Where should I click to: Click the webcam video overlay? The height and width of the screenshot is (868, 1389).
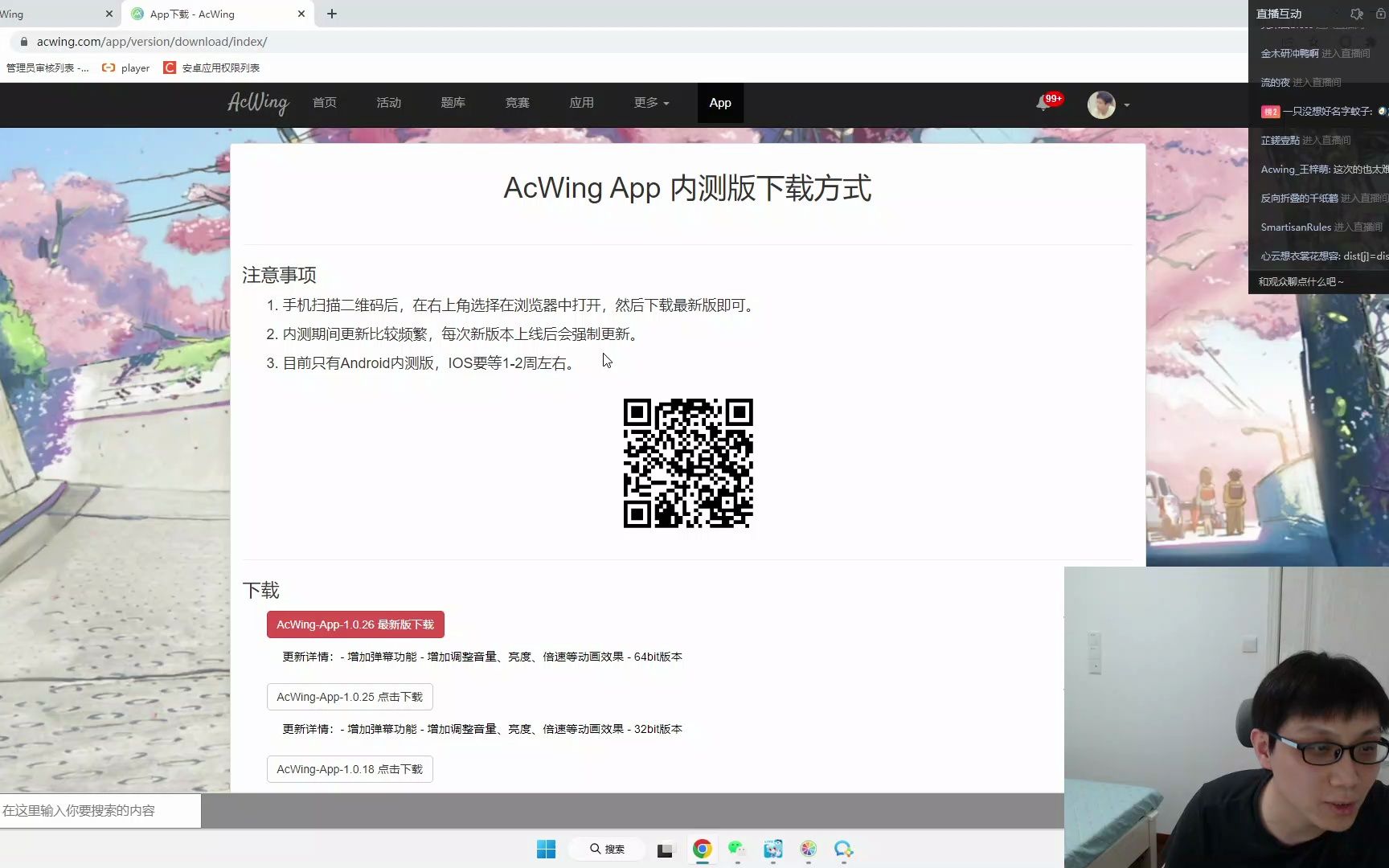[1227, 717]
